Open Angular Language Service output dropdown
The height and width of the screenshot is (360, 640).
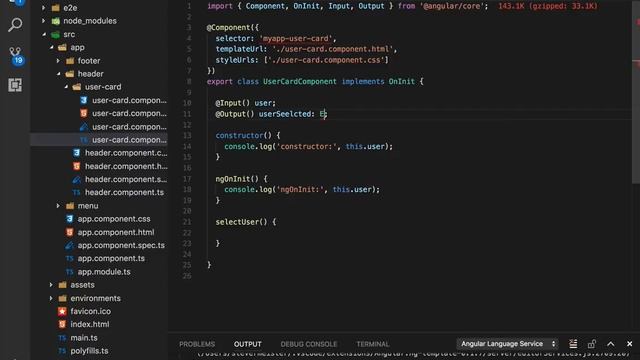click(x=508, y=344)
